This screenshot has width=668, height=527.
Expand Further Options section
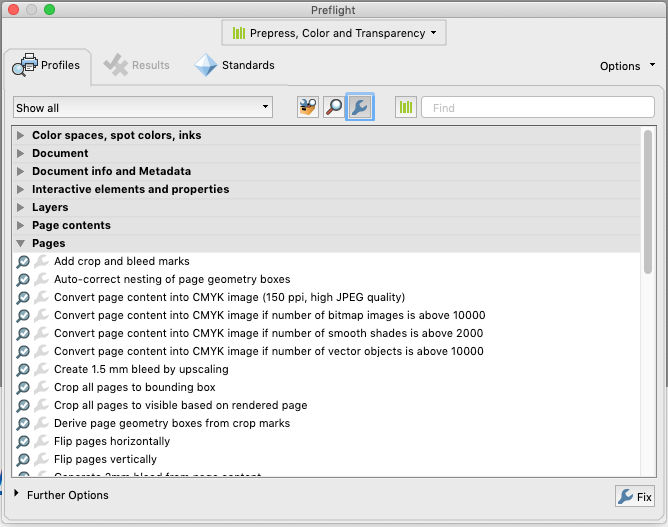coord(16,493)
